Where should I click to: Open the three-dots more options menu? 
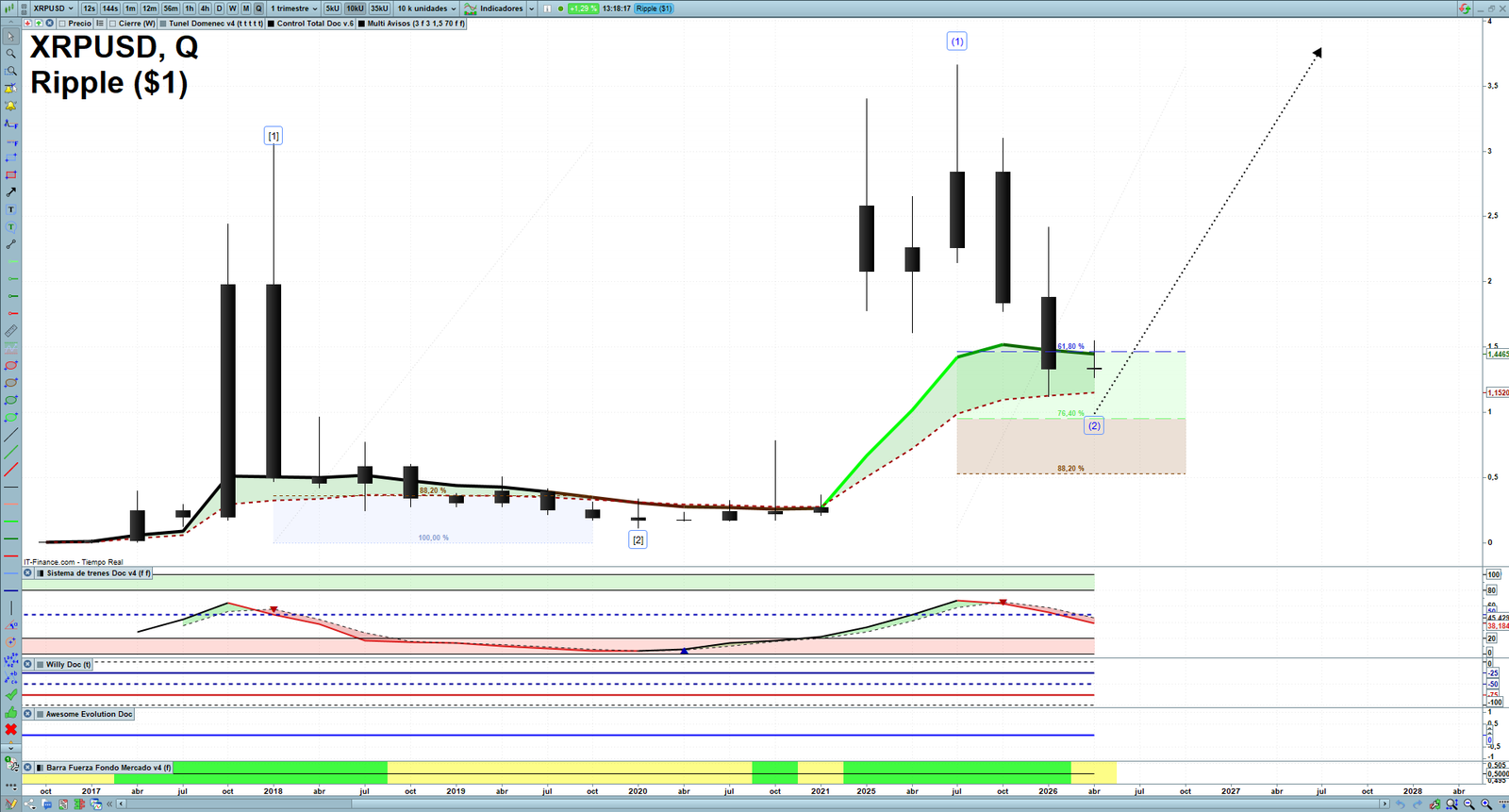coord(10,785)
